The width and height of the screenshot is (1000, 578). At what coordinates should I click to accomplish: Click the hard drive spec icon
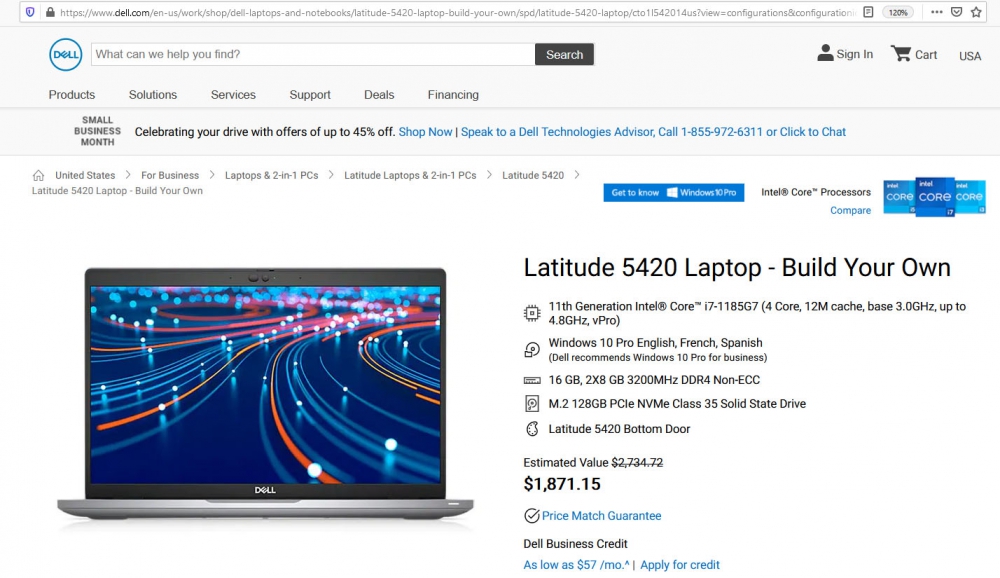[x=532, y=403]
